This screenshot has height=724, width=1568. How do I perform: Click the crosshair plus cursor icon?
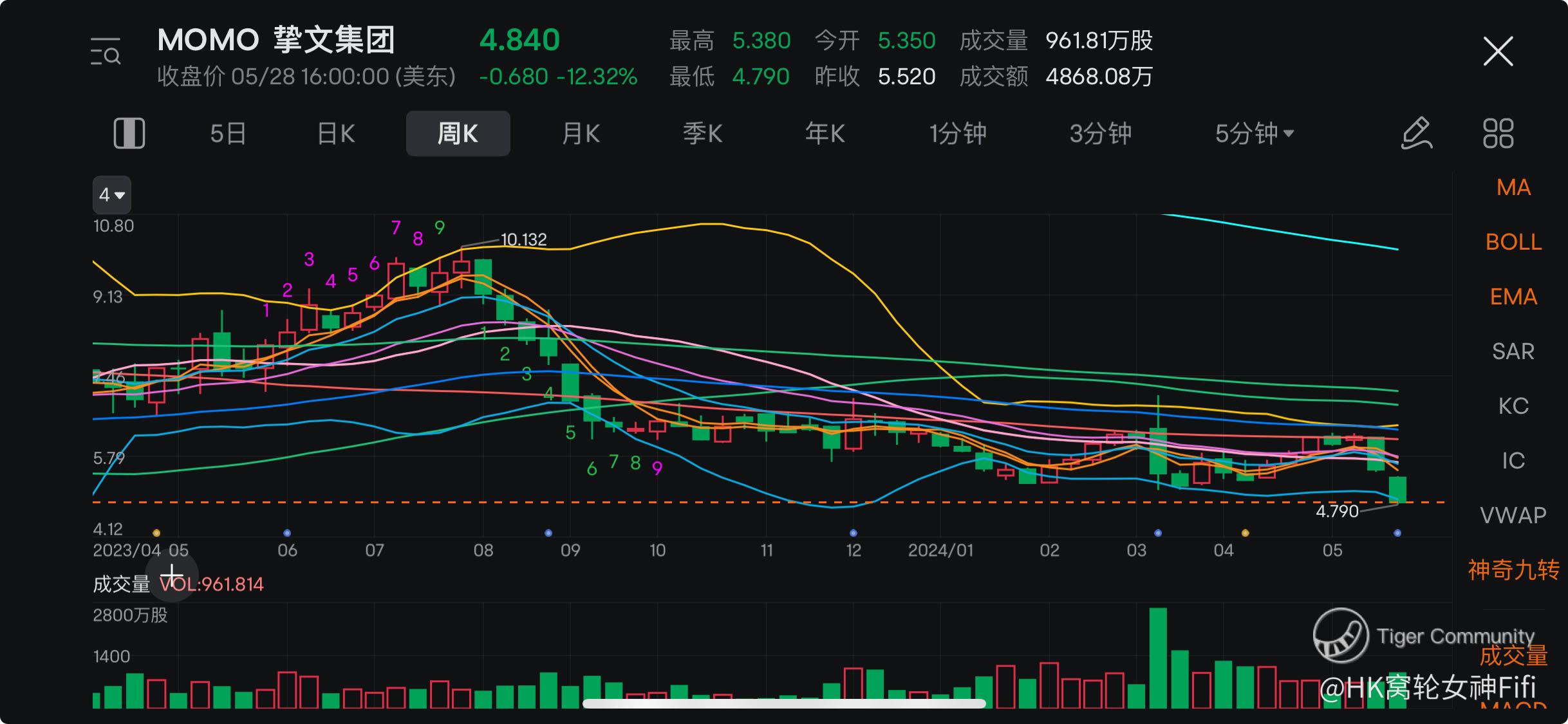point(172,575)
